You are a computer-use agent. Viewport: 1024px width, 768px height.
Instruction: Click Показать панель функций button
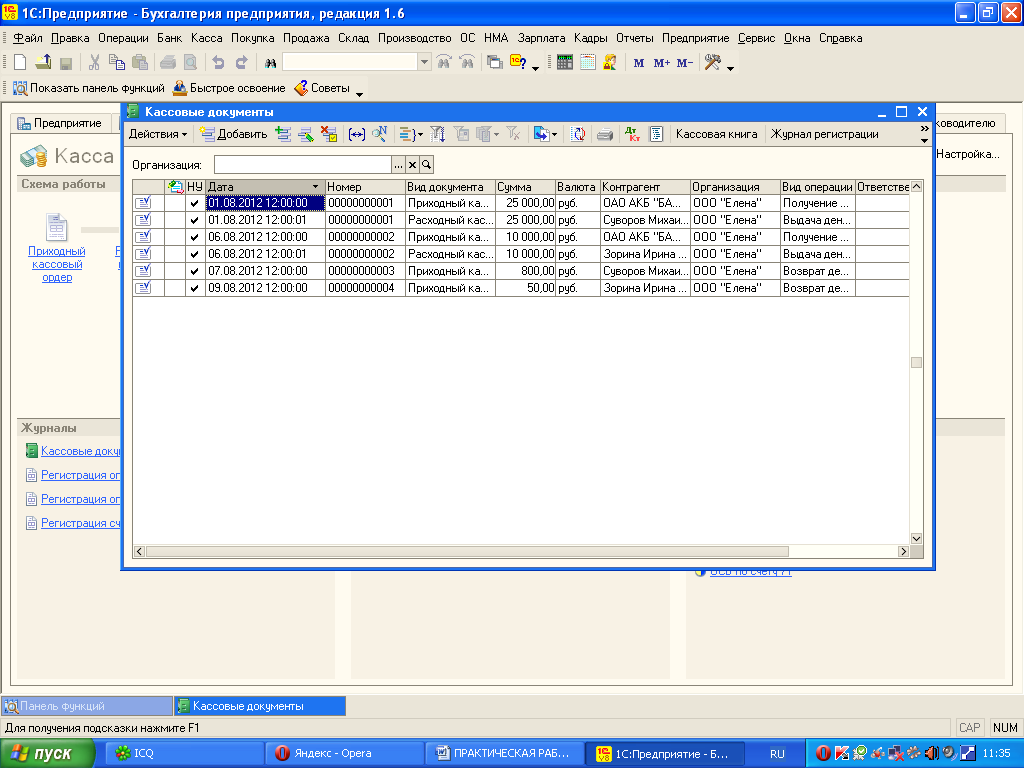coord(89,88)
